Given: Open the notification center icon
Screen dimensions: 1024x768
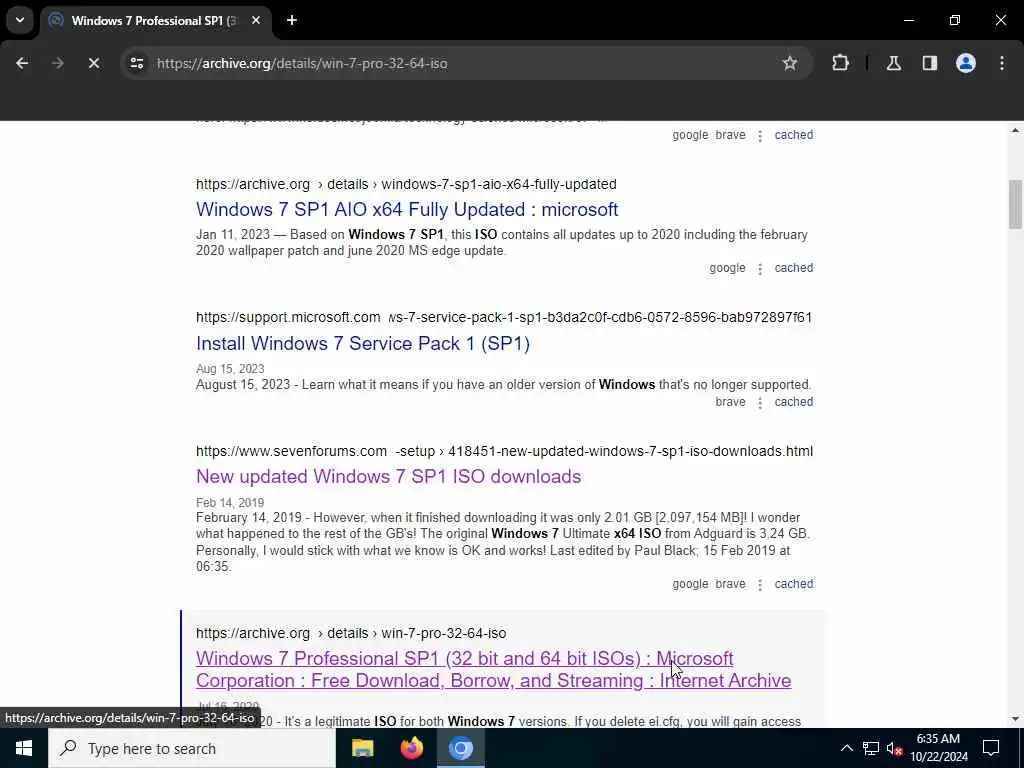Looking at the screenshot, I should [991, 748].
